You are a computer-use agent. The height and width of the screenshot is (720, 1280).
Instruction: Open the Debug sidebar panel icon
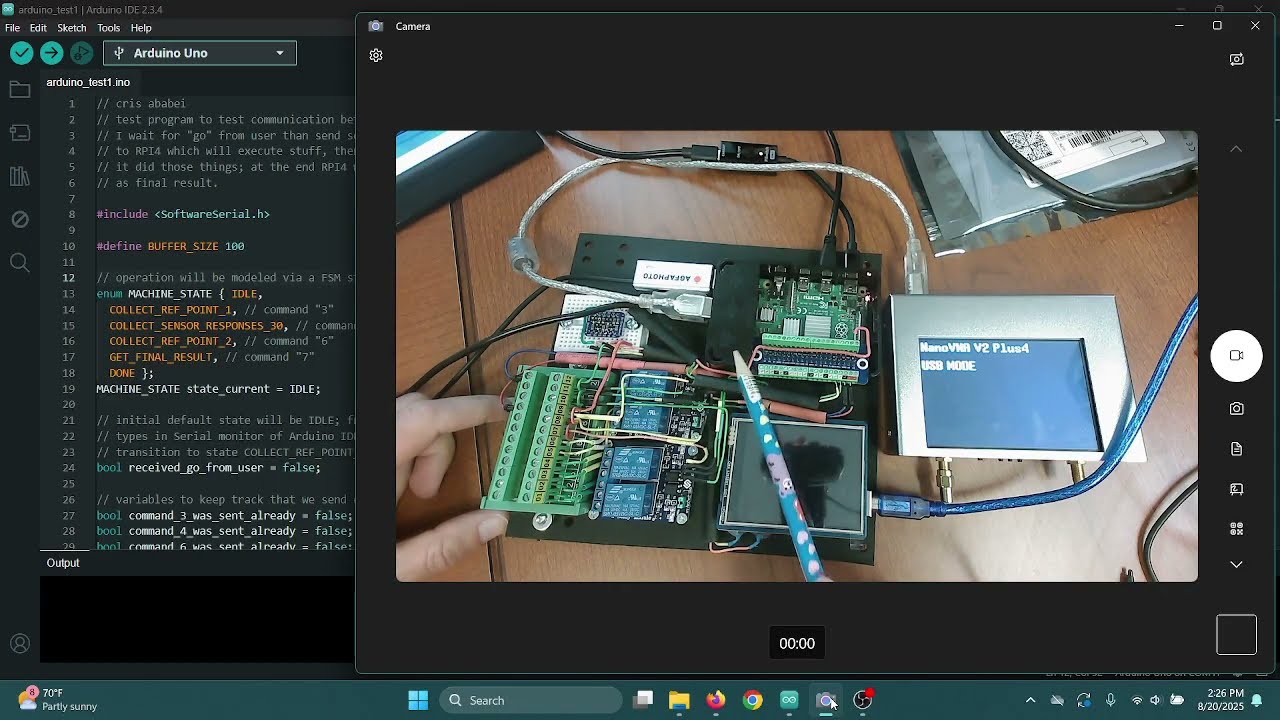19,219
